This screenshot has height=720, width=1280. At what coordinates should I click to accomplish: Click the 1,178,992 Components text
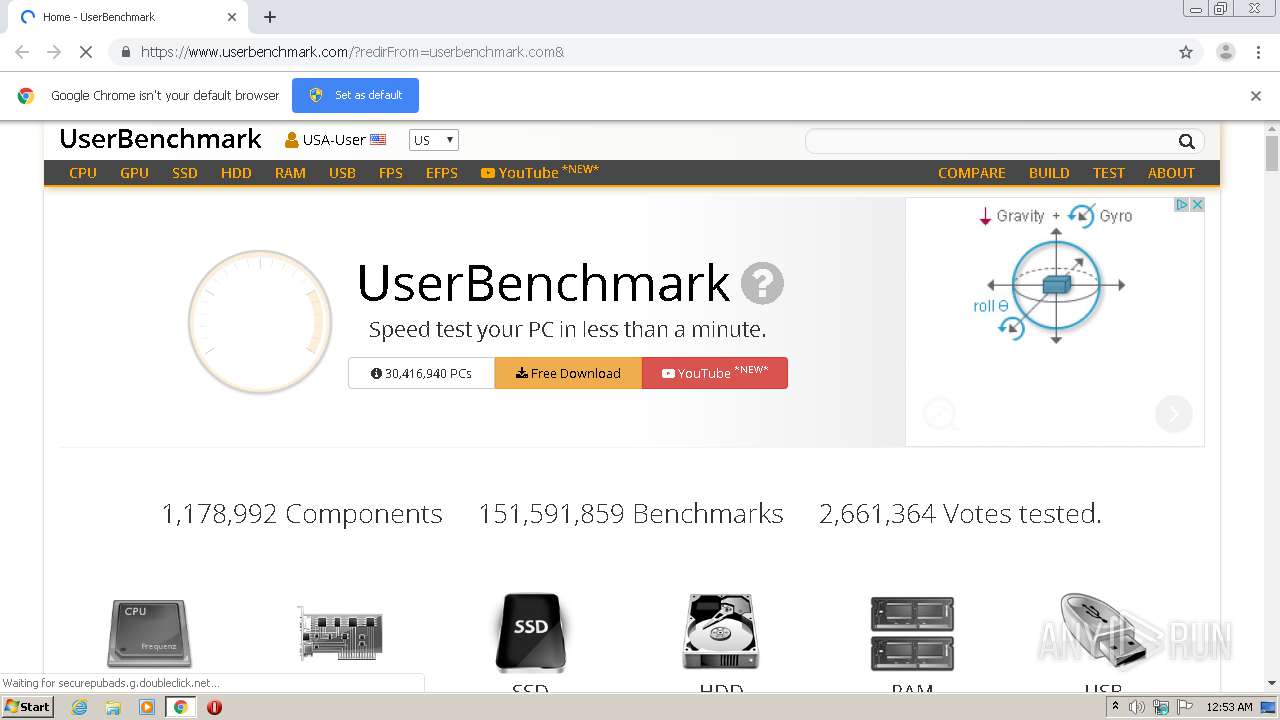[x=302, y=514]
